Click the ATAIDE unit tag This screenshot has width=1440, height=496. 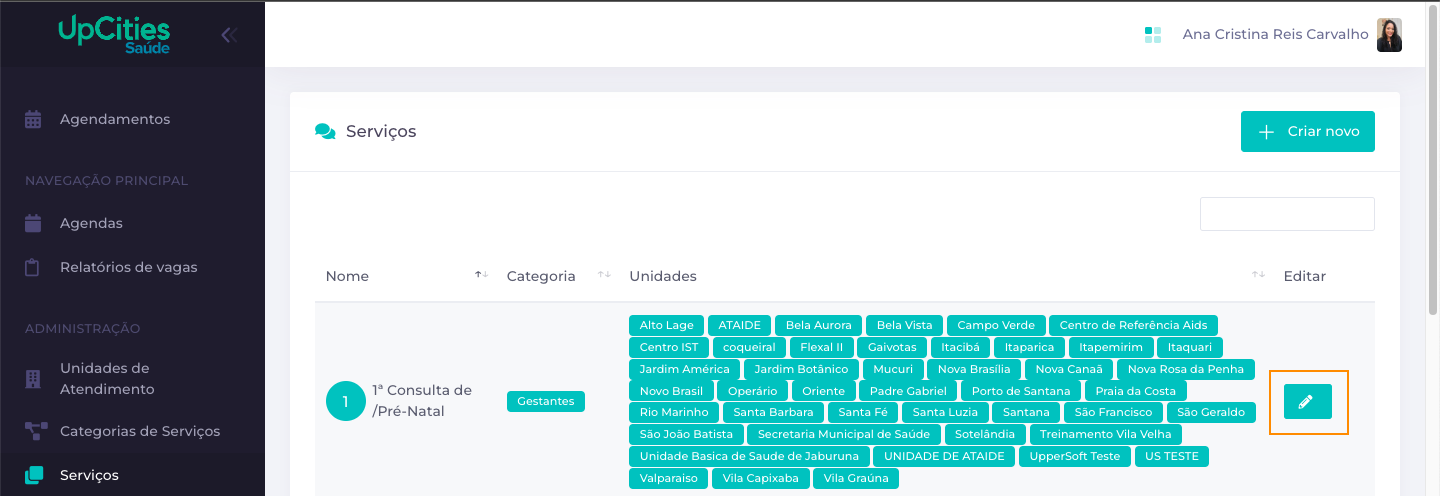click(x=739, y=325)
